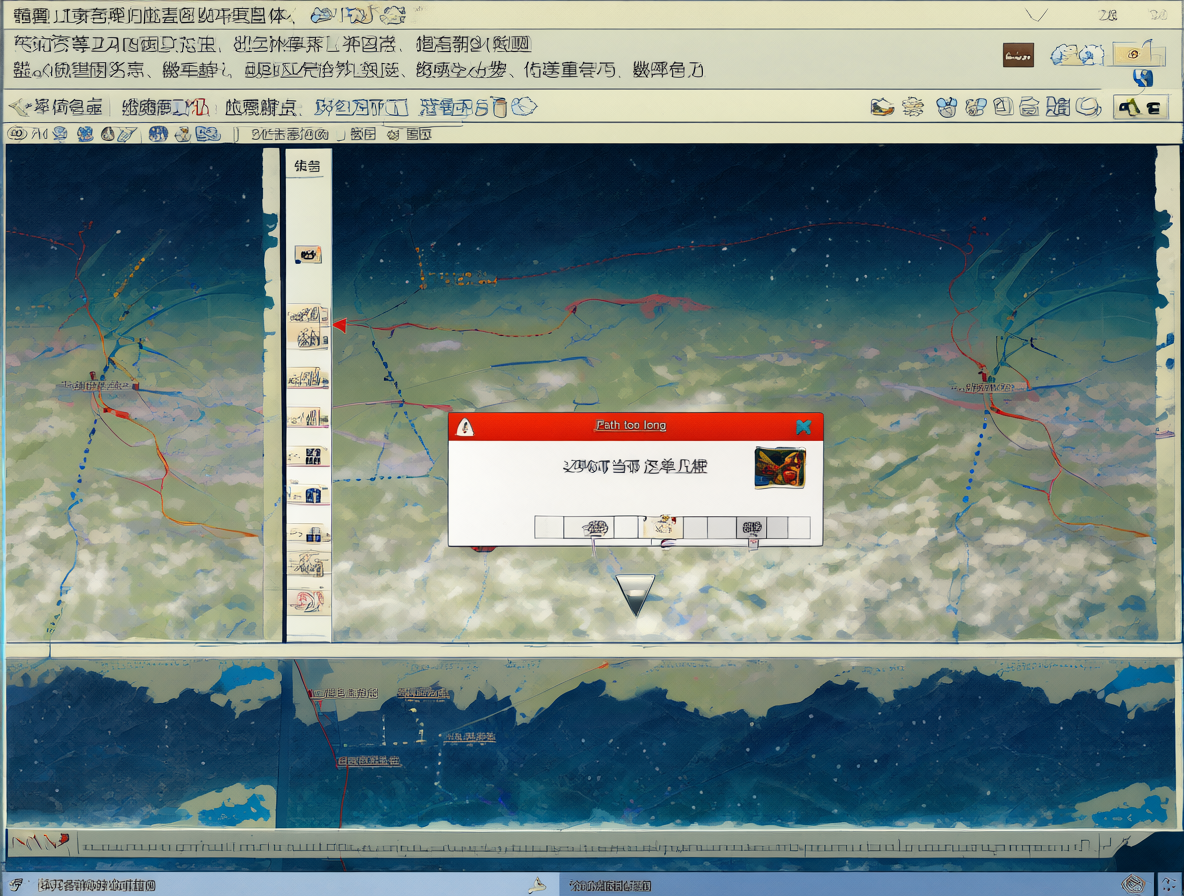Close the "Path too long" dialog
This screenshot has width=1184, height=896.
click(803, 426)
